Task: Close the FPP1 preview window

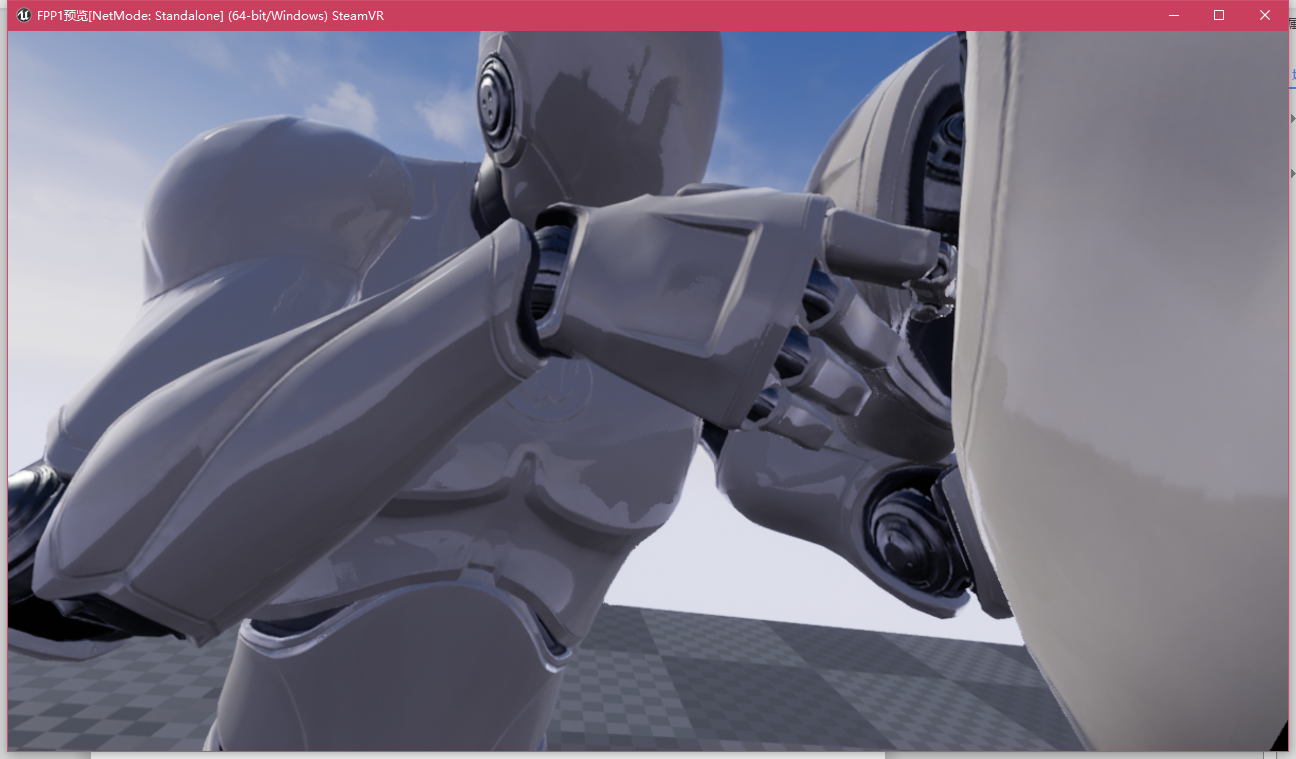Action: (1265, 15)
